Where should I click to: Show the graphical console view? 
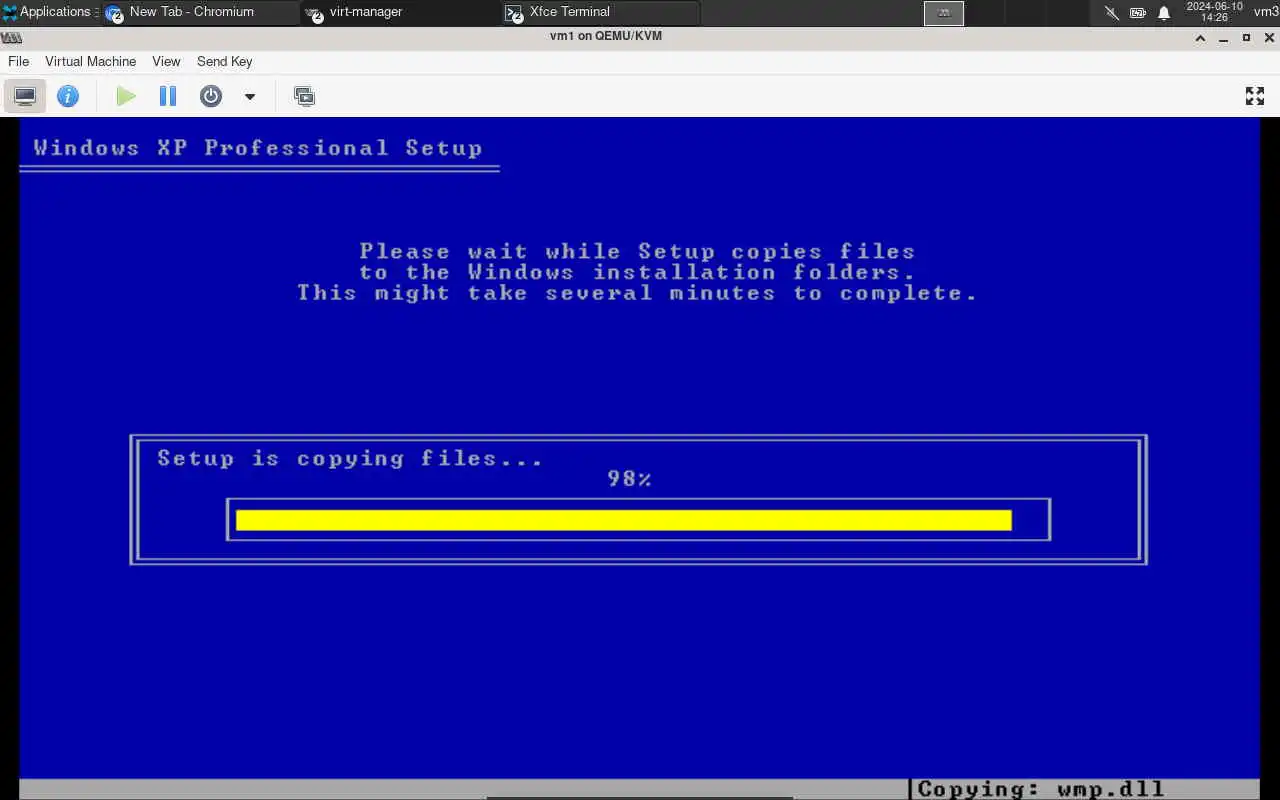[25, 96]
